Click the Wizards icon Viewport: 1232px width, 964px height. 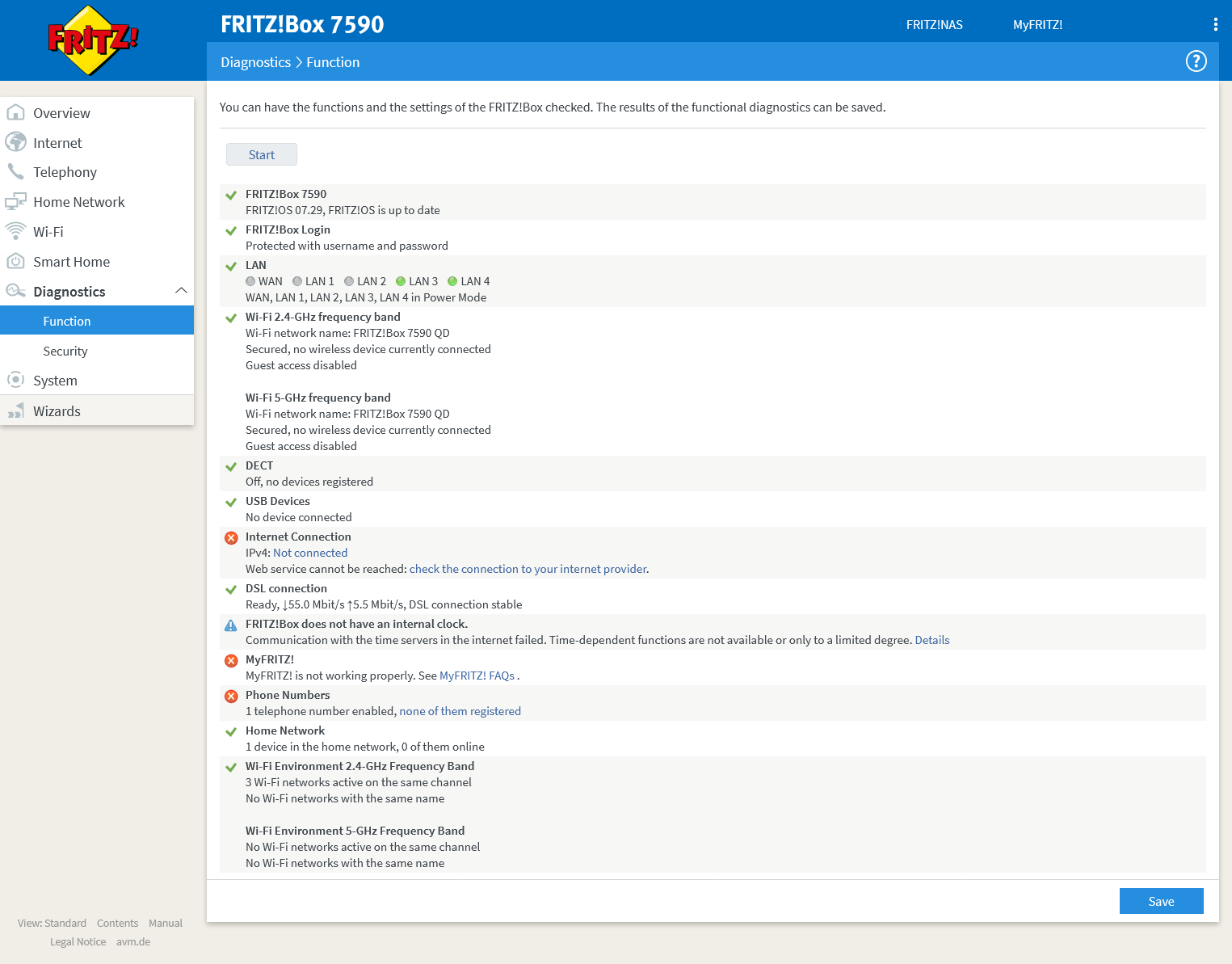click(x=15, y=410)
